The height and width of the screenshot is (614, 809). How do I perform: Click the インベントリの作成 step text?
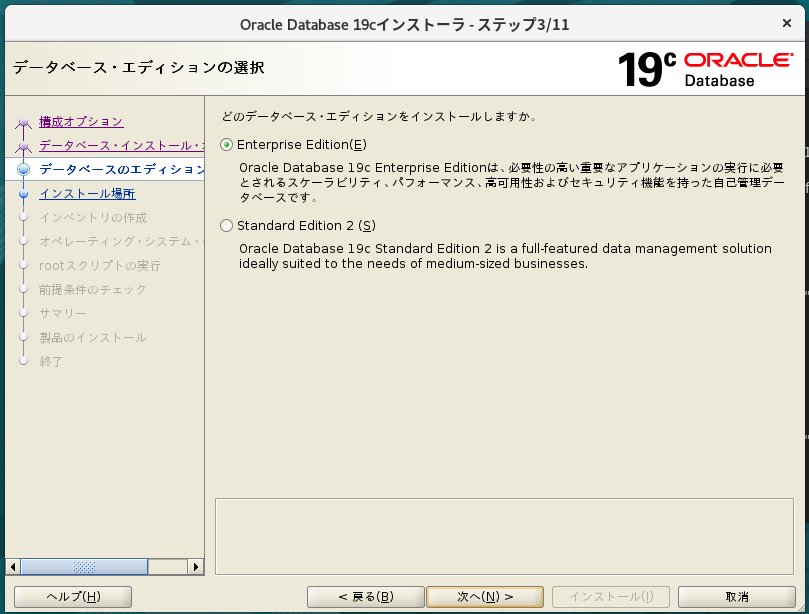tap(93, 218)
